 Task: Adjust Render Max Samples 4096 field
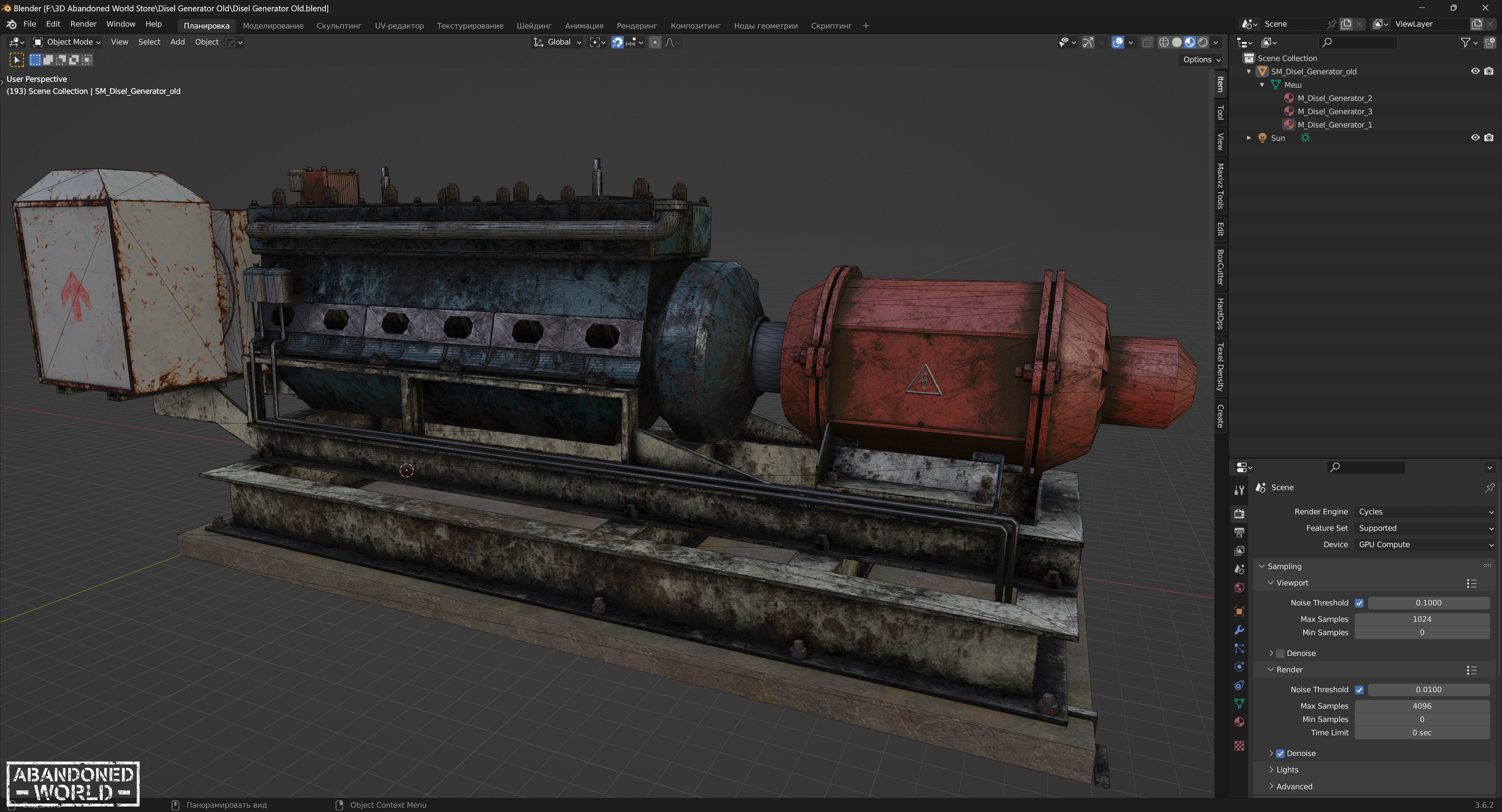(x=1421, y=706)
